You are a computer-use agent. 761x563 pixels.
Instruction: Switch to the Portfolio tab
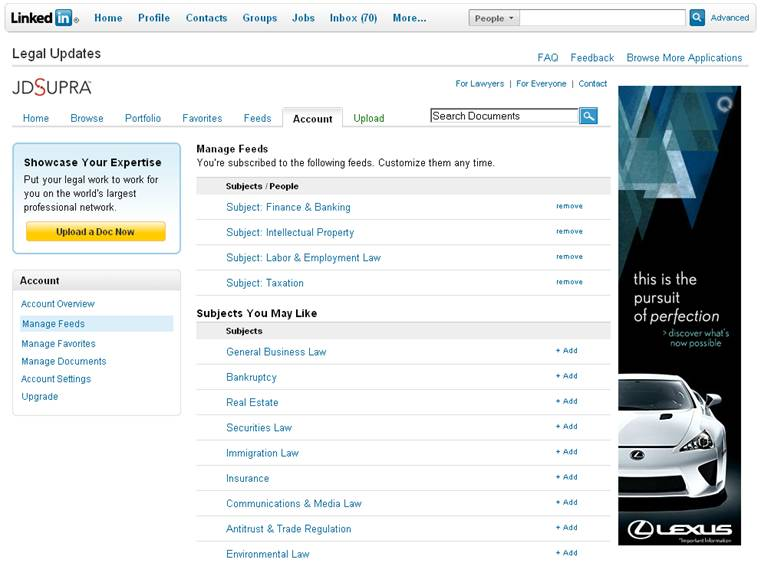click(143, 118)
